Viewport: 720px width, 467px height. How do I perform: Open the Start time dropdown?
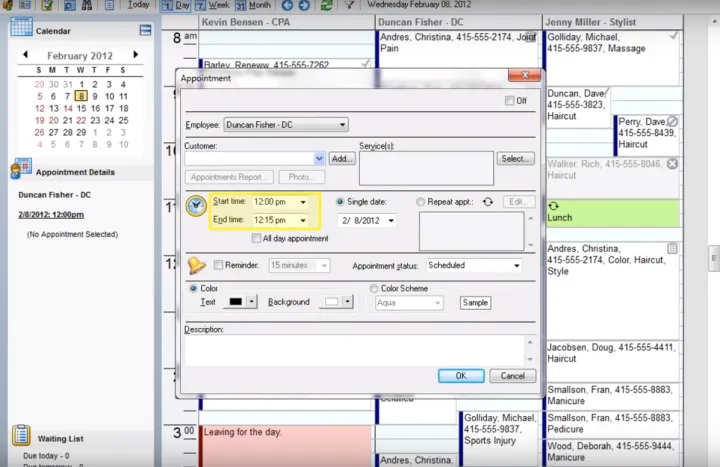[x=303, y=202]
